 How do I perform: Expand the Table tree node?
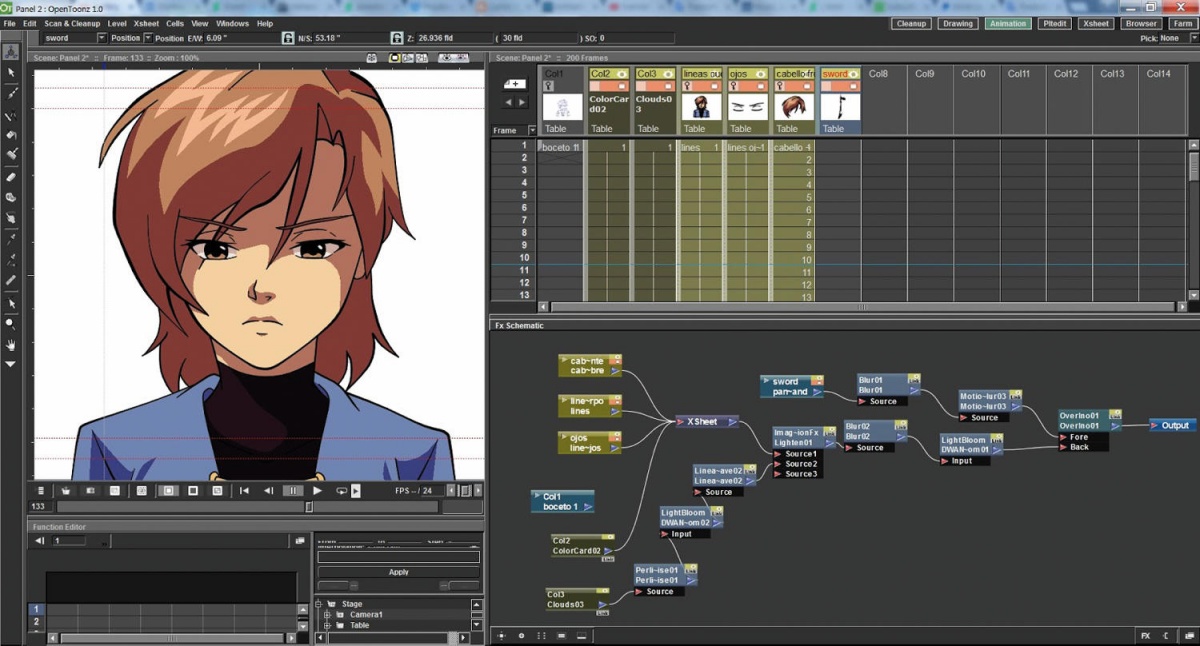coord(327,625)
